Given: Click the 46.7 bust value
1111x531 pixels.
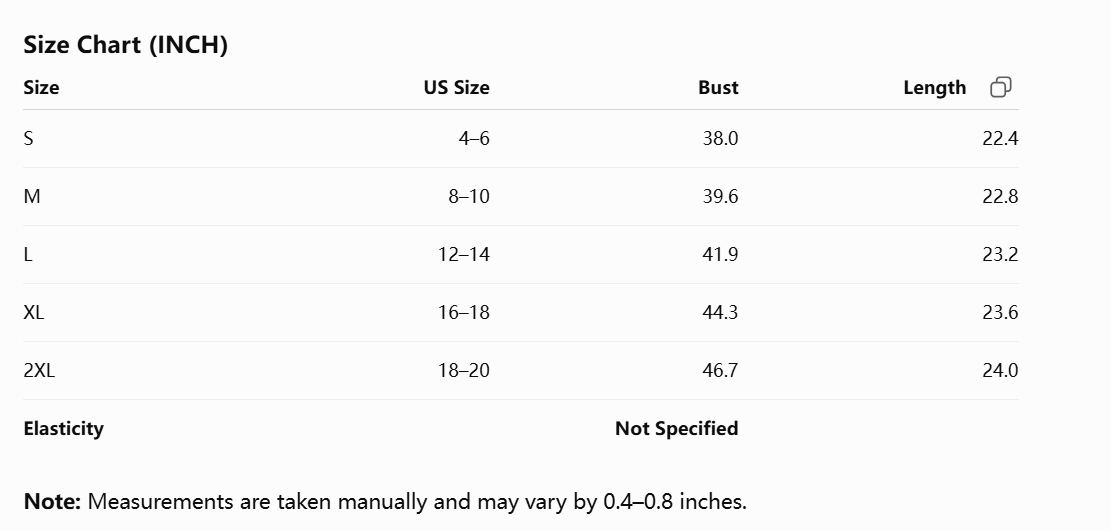Looking at the screenshot, I should tap(720, 371).
